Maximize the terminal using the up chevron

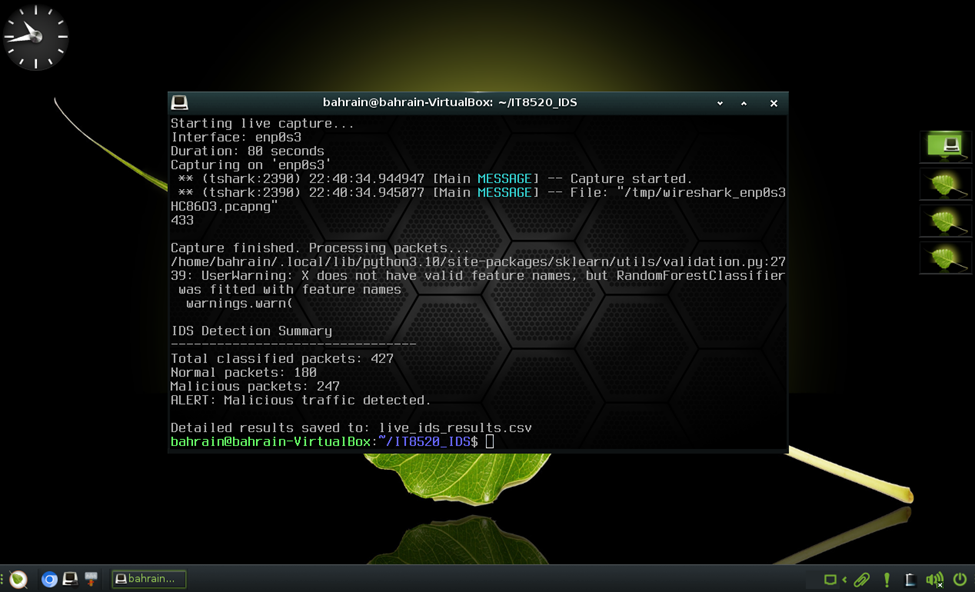[x=744, y=103]
